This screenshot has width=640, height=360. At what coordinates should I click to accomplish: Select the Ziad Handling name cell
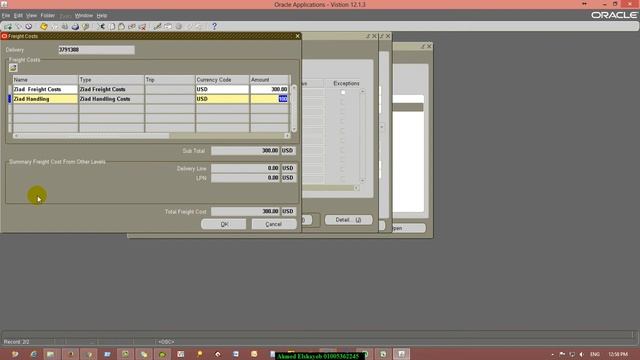click(45, 99)
